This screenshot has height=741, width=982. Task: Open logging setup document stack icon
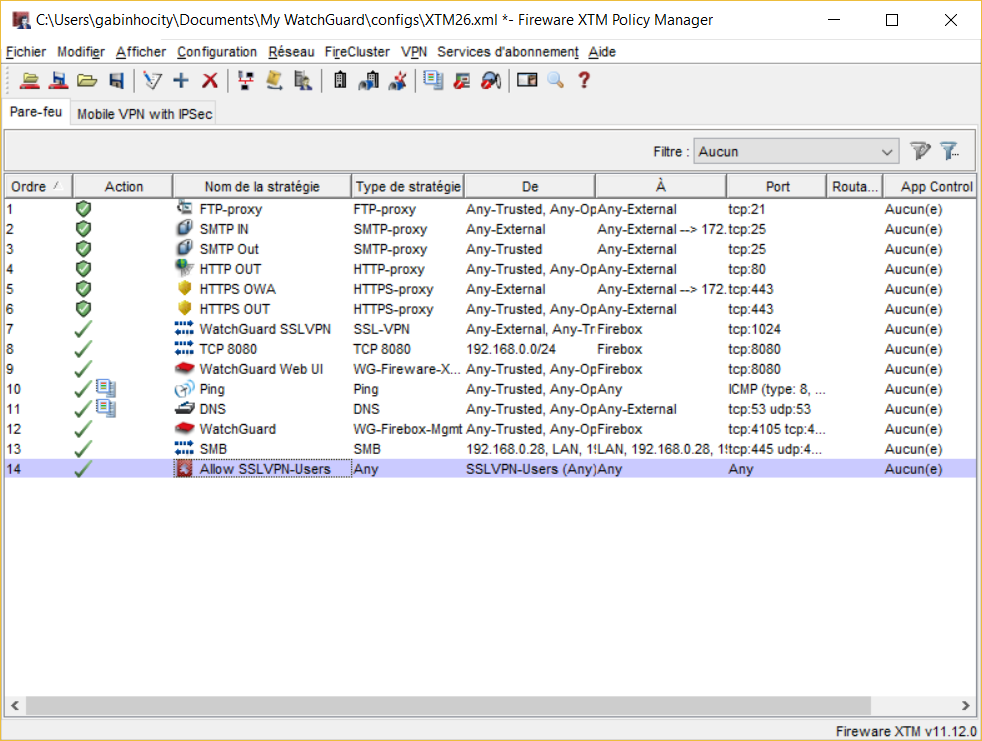point(433,80)
